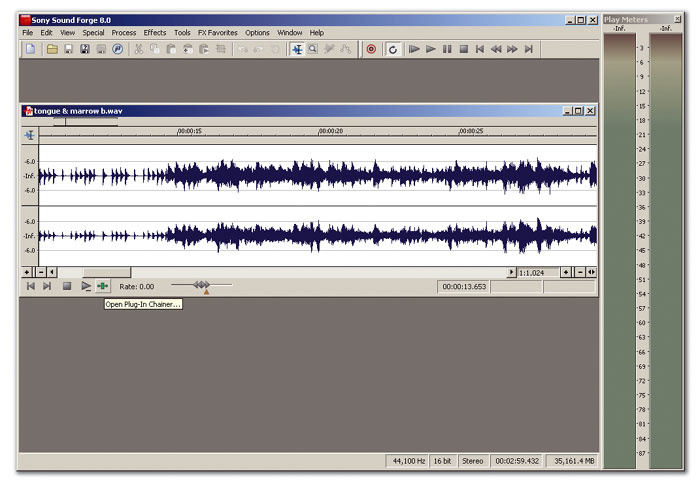Open the Plug-In Chainer in the data window
The height and width of the screenshot is (489, 700).
[102, 286]
